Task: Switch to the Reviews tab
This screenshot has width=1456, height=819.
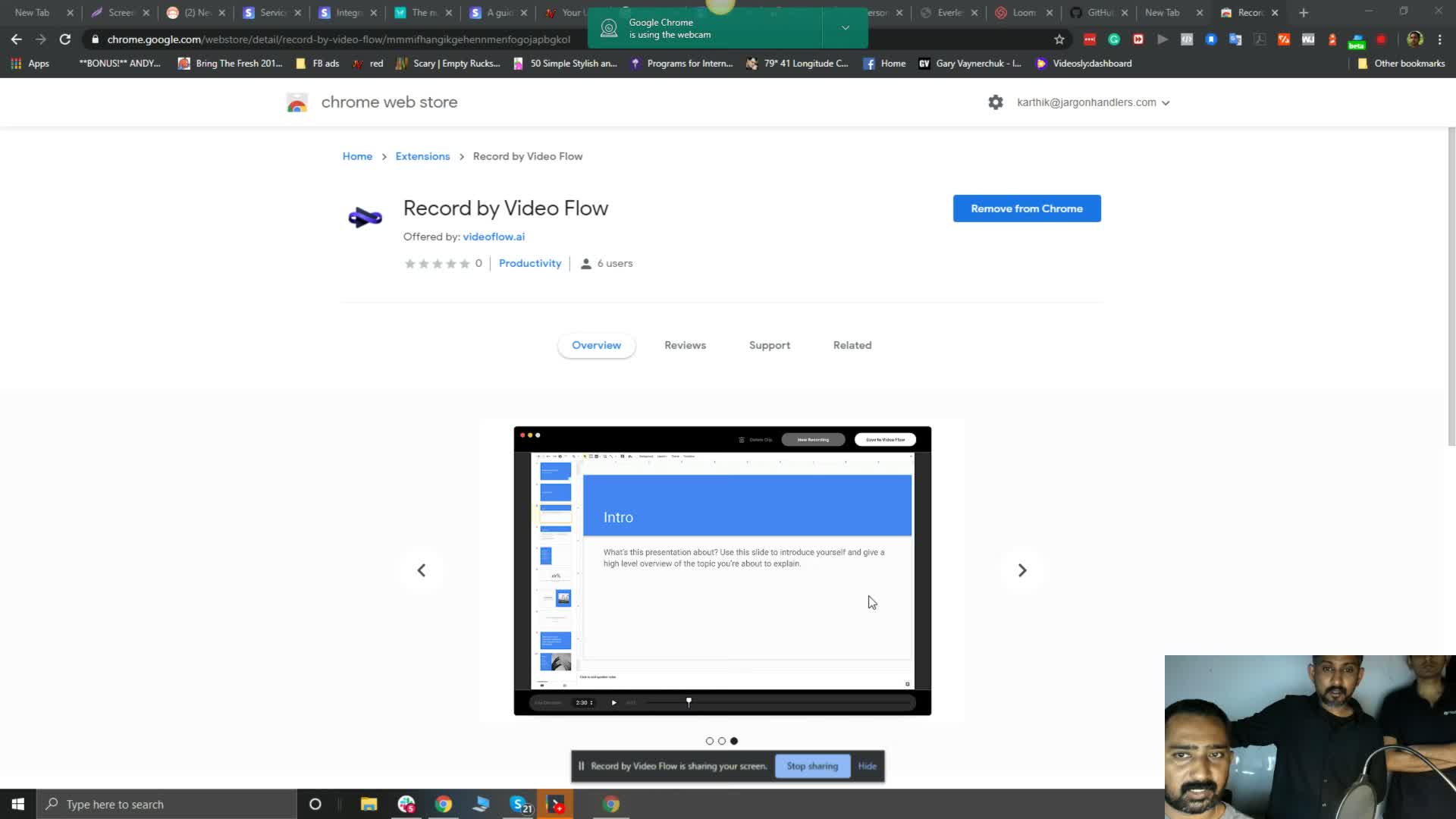Action: click(x=685, y=345)
